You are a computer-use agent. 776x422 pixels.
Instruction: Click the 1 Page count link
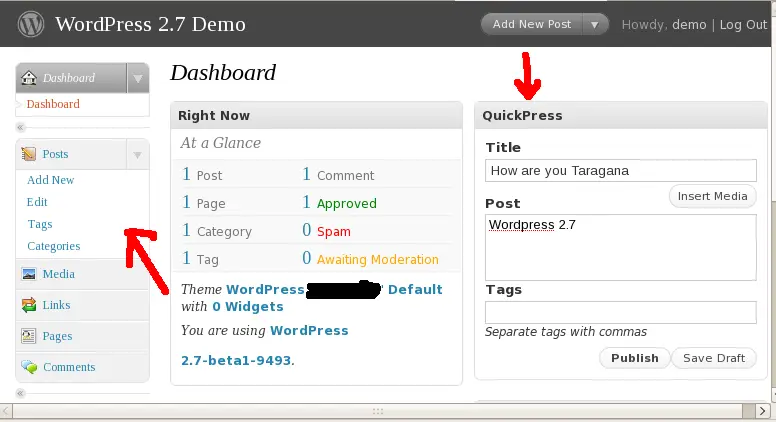coord(186,202)
